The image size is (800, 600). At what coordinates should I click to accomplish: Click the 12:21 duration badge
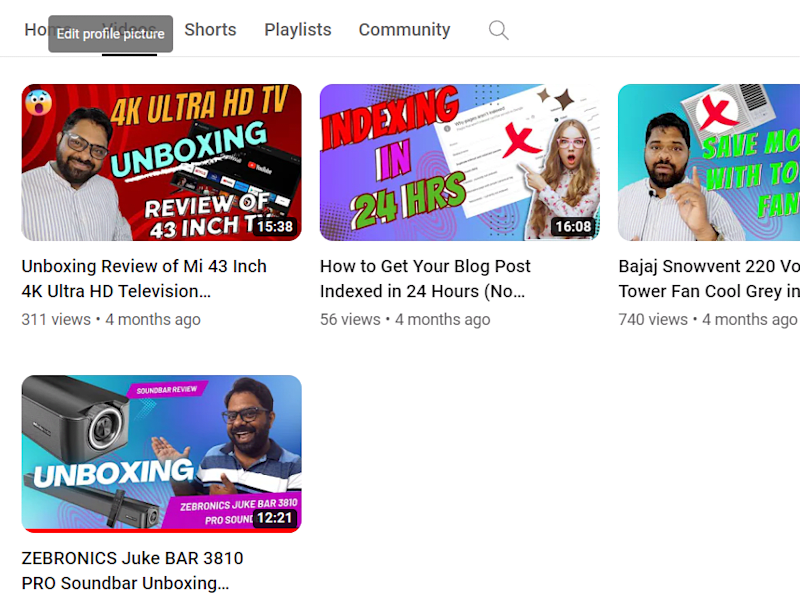274,518
